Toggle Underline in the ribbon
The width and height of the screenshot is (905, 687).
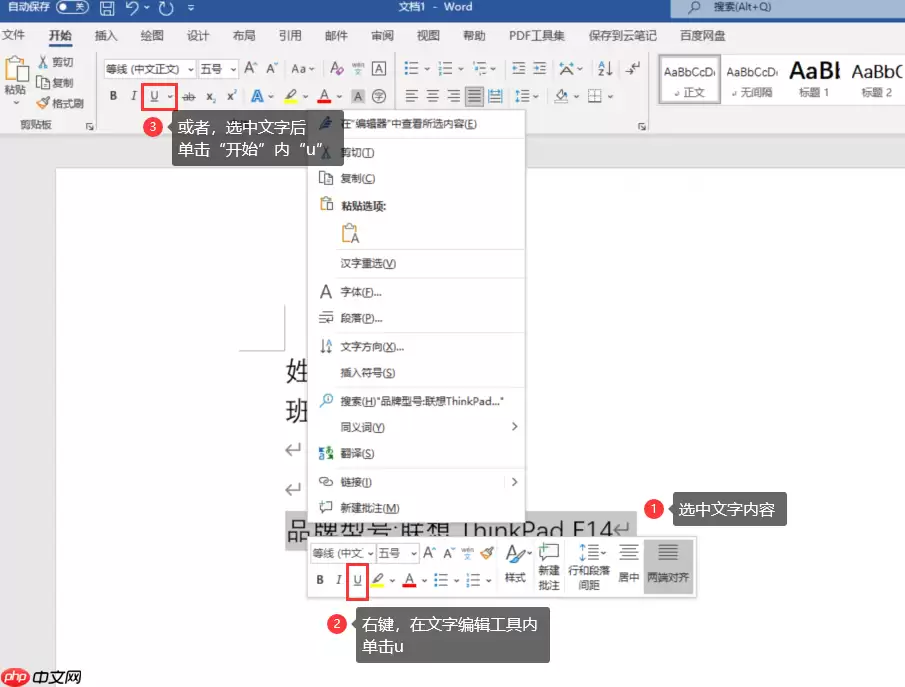154,96
